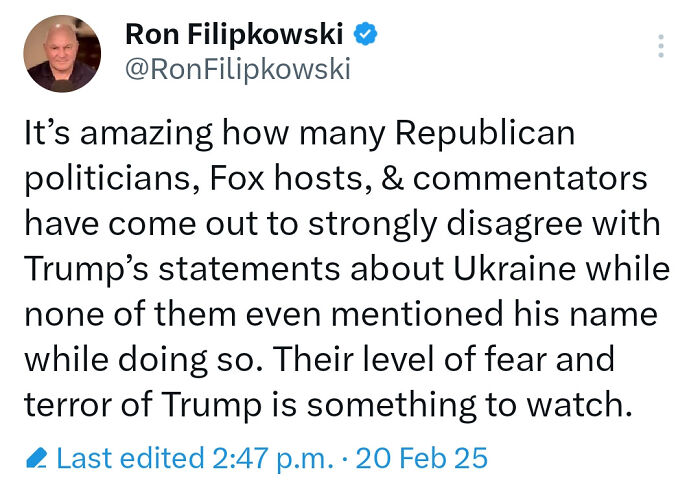Click the tweet's opening words It's amazing
Screen dimensions: 700x487
tap(118, 133)
